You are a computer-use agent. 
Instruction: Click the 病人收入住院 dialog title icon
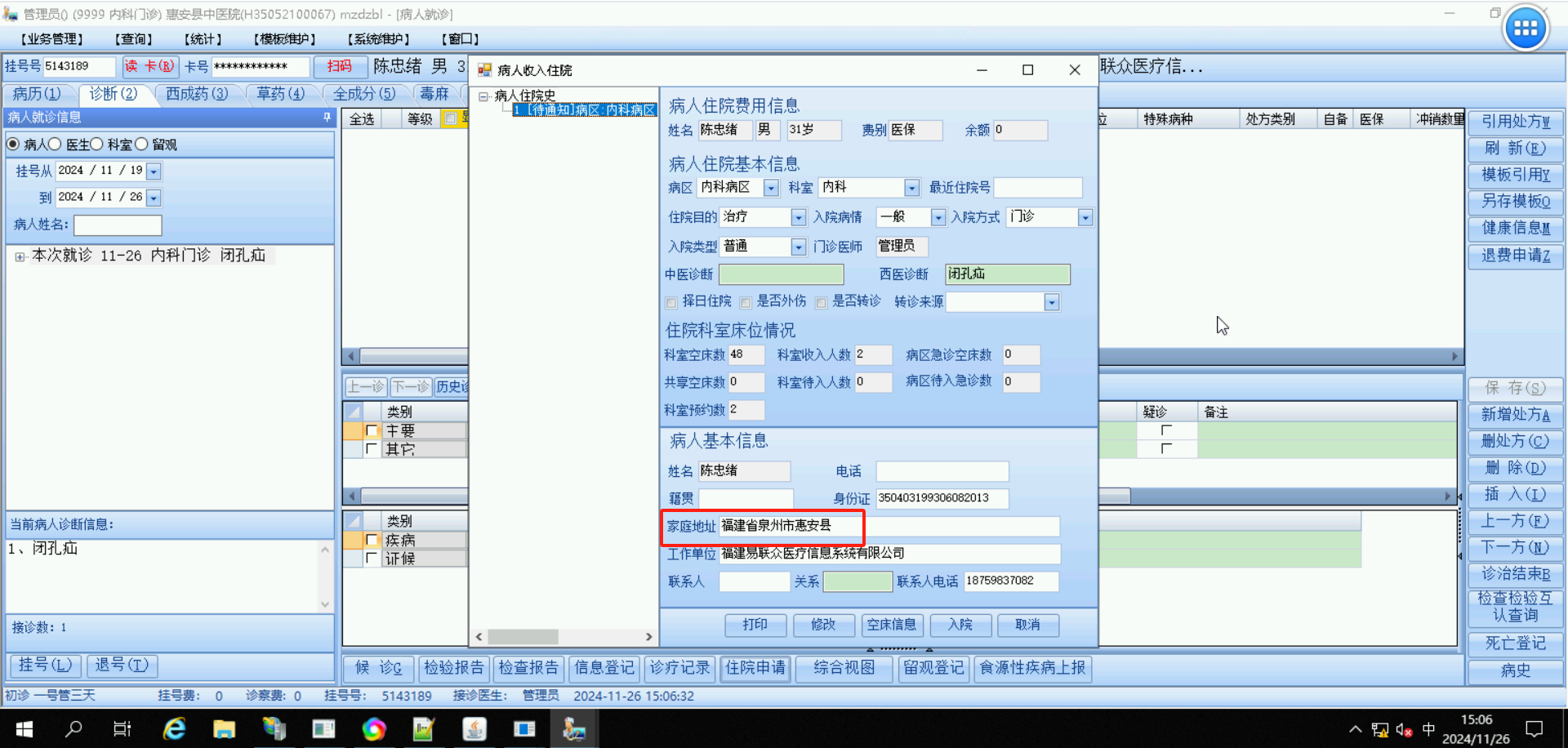[484, 70]
